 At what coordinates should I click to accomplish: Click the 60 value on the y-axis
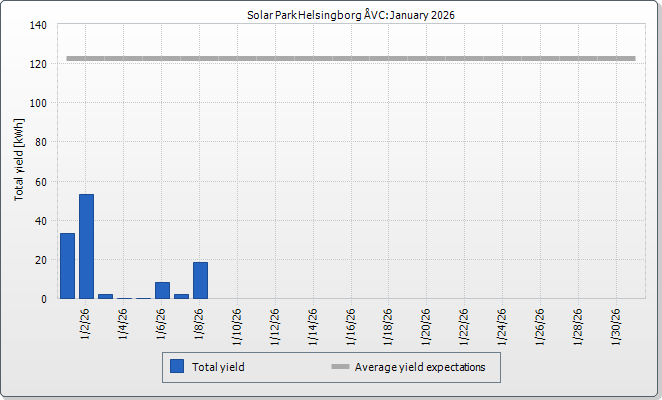coord(41,181)
